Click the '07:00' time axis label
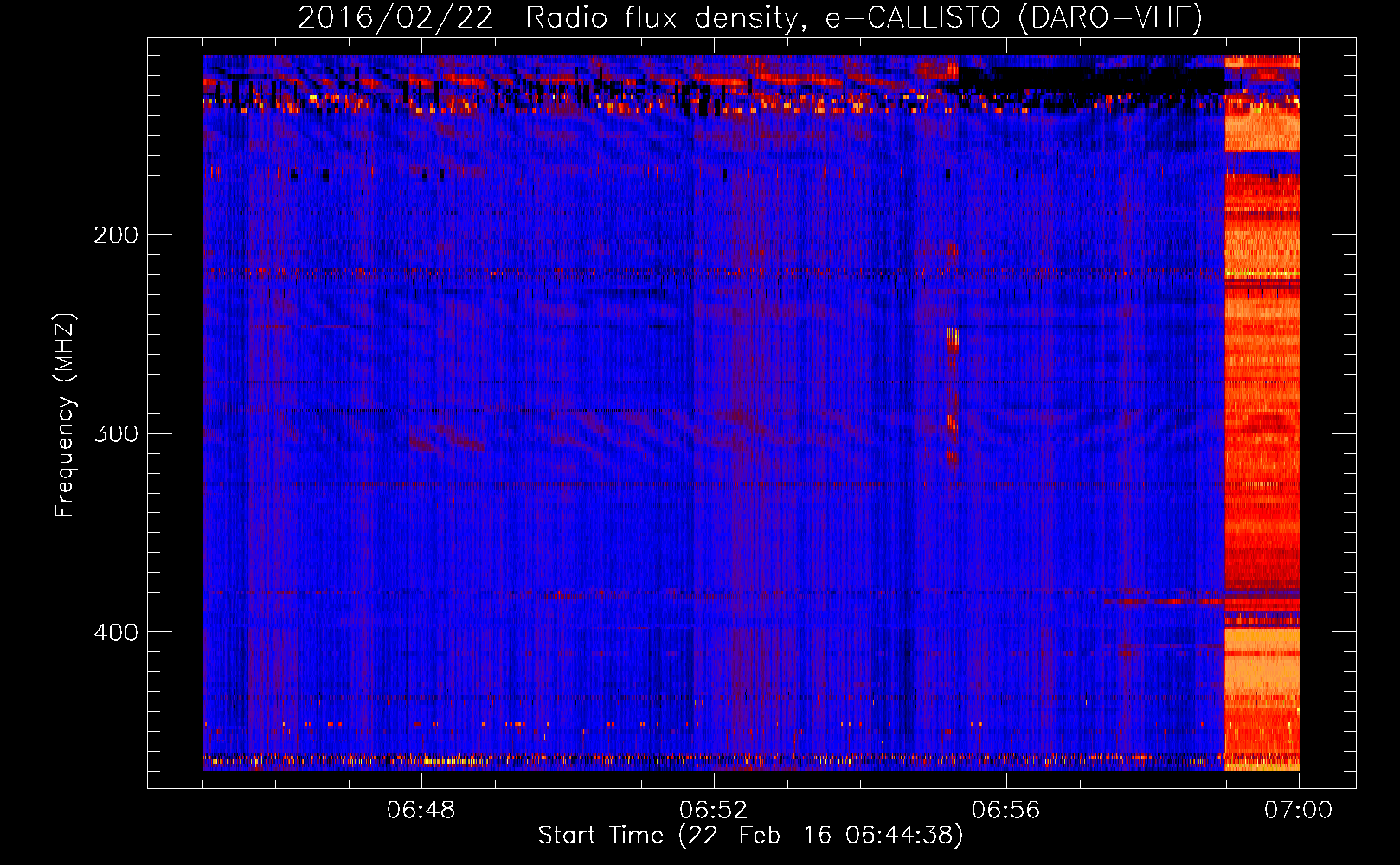This screenshot has height=865, width=1400. coord(1299,811)
